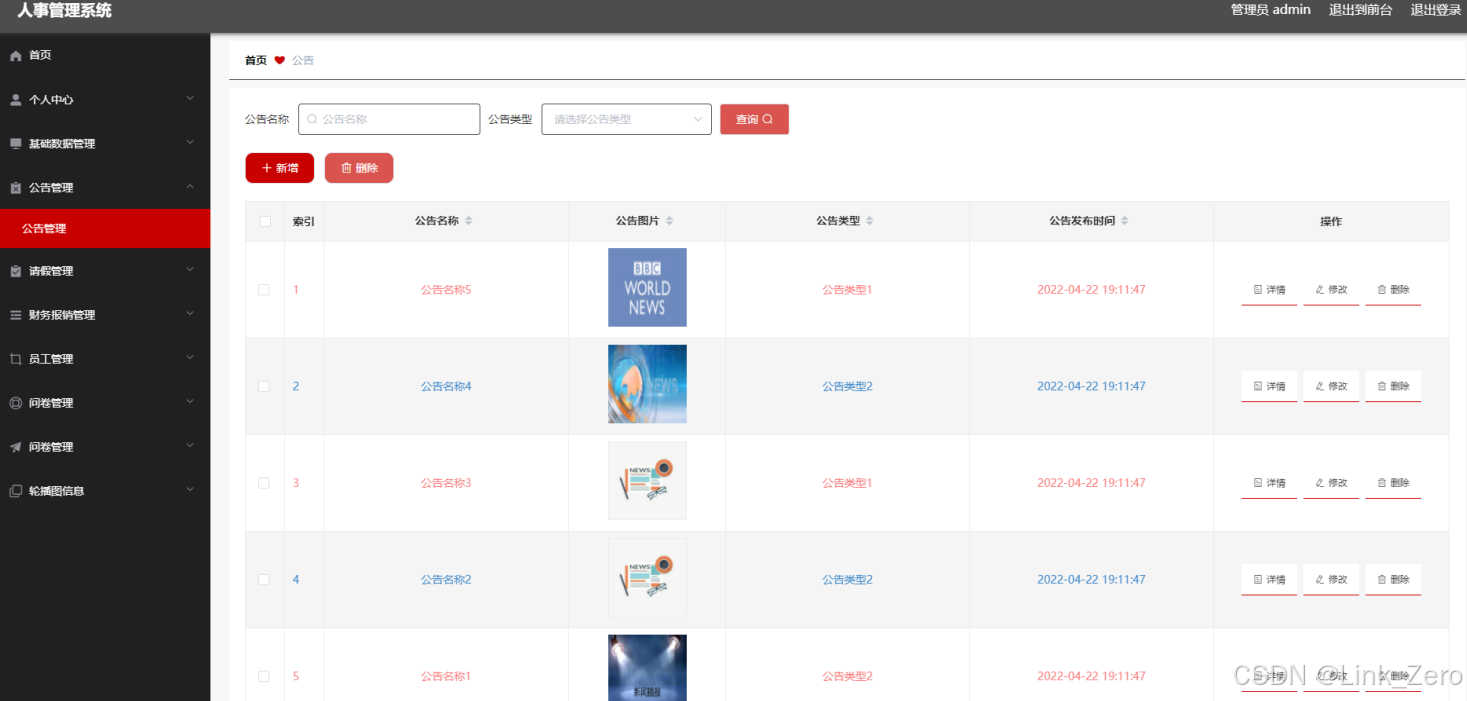The width and height of the screenshot is (1467, 701).
Task: Click the list icon next to 财务报销管理
Action: (x=15, y=315)
